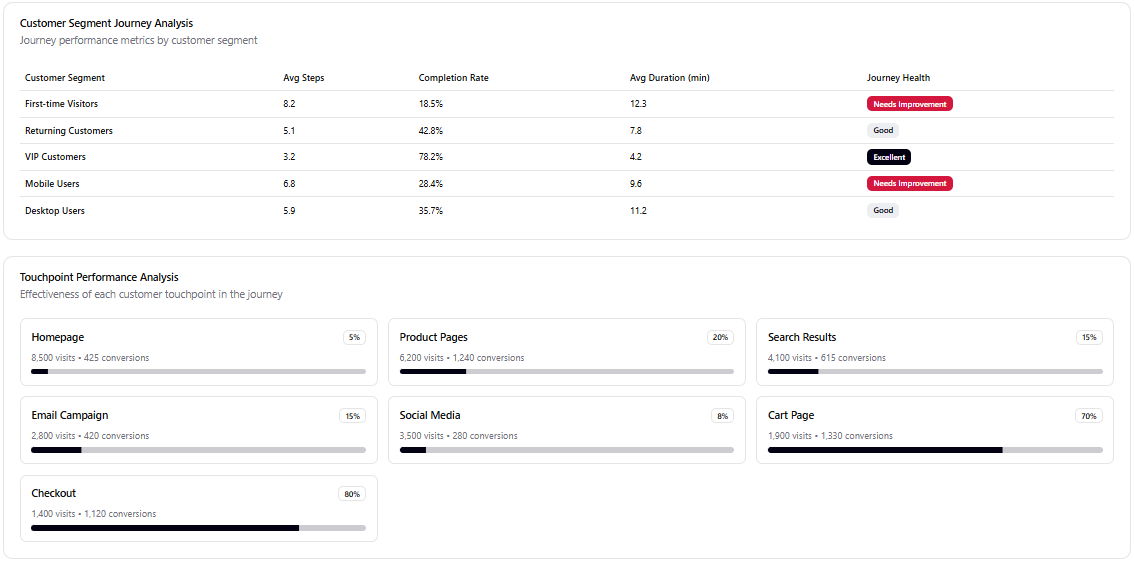Click Needs Improvement badge for Mobile Users

click(910, 184)
